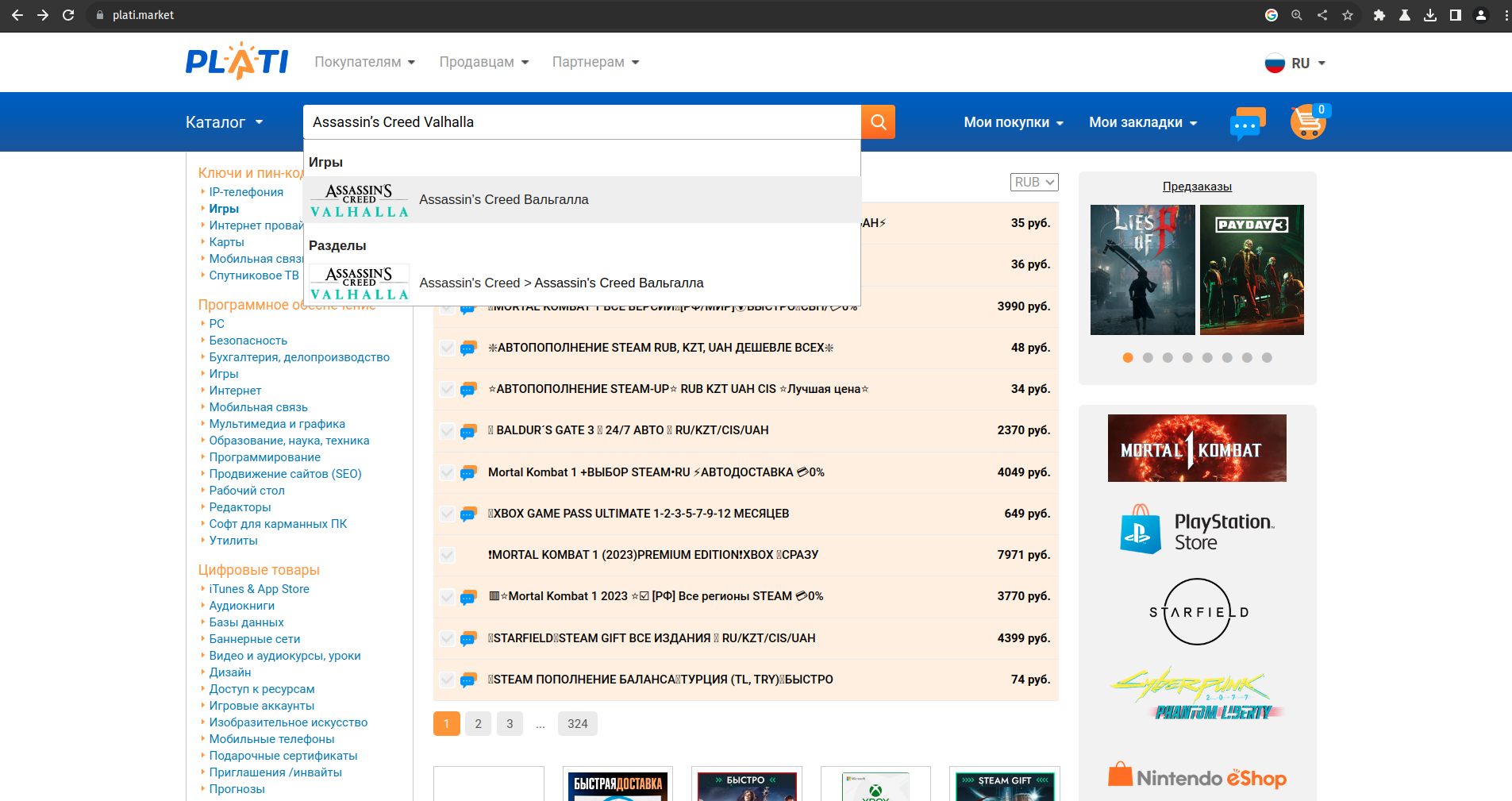
Task: Select second preorder carousel dot
Action: [1148, 358]
